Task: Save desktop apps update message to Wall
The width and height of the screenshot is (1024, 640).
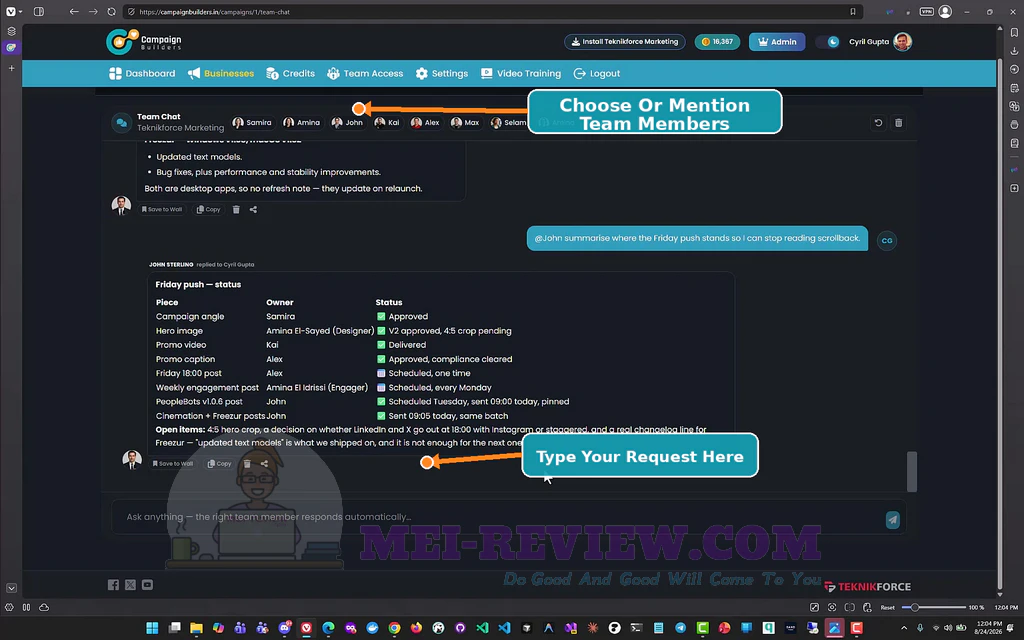Action: click(x=161, y=210)
